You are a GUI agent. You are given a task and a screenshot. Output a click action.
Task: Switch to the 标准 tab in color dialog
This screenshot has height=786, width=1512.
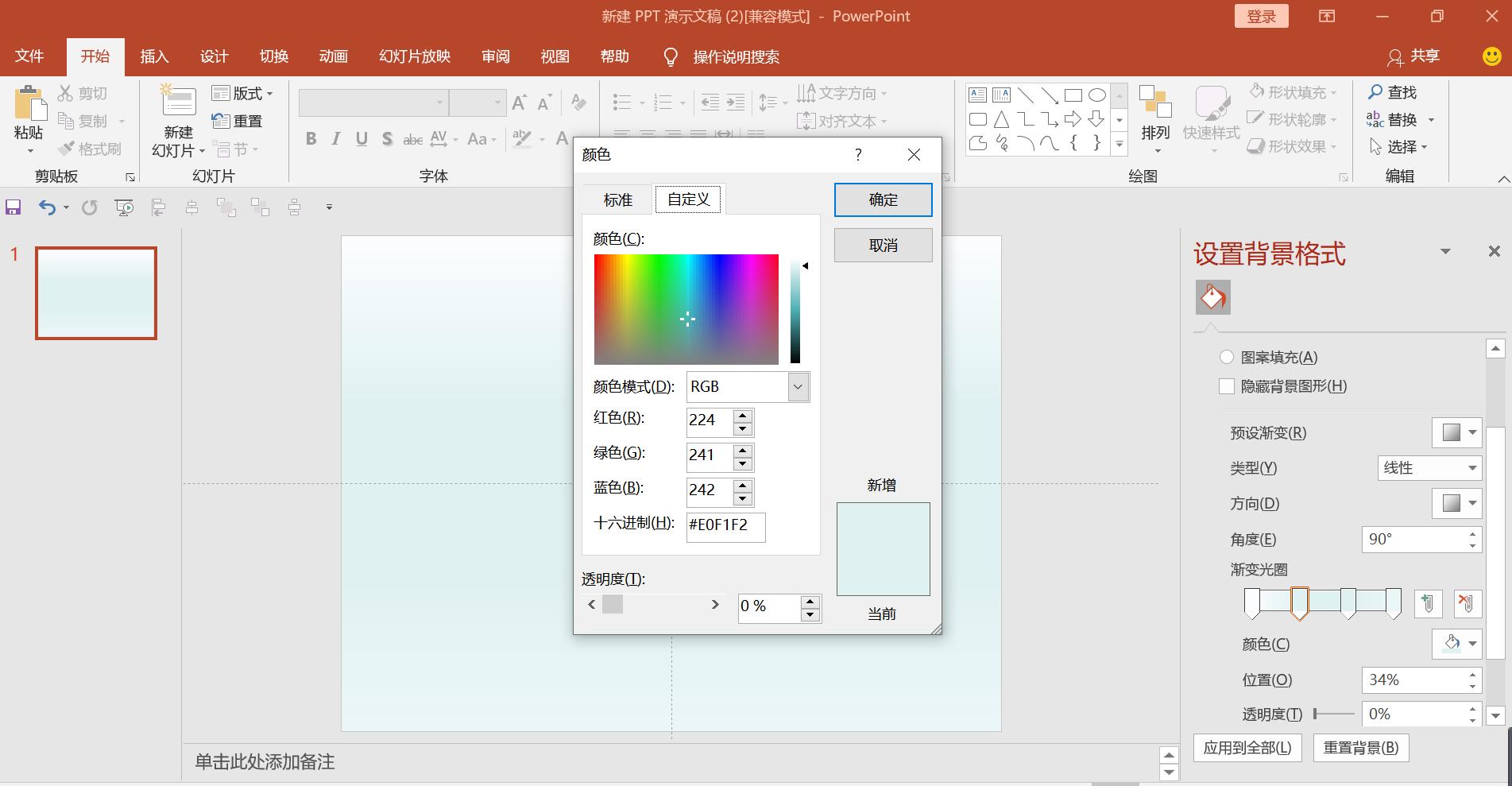click(617, 199)
